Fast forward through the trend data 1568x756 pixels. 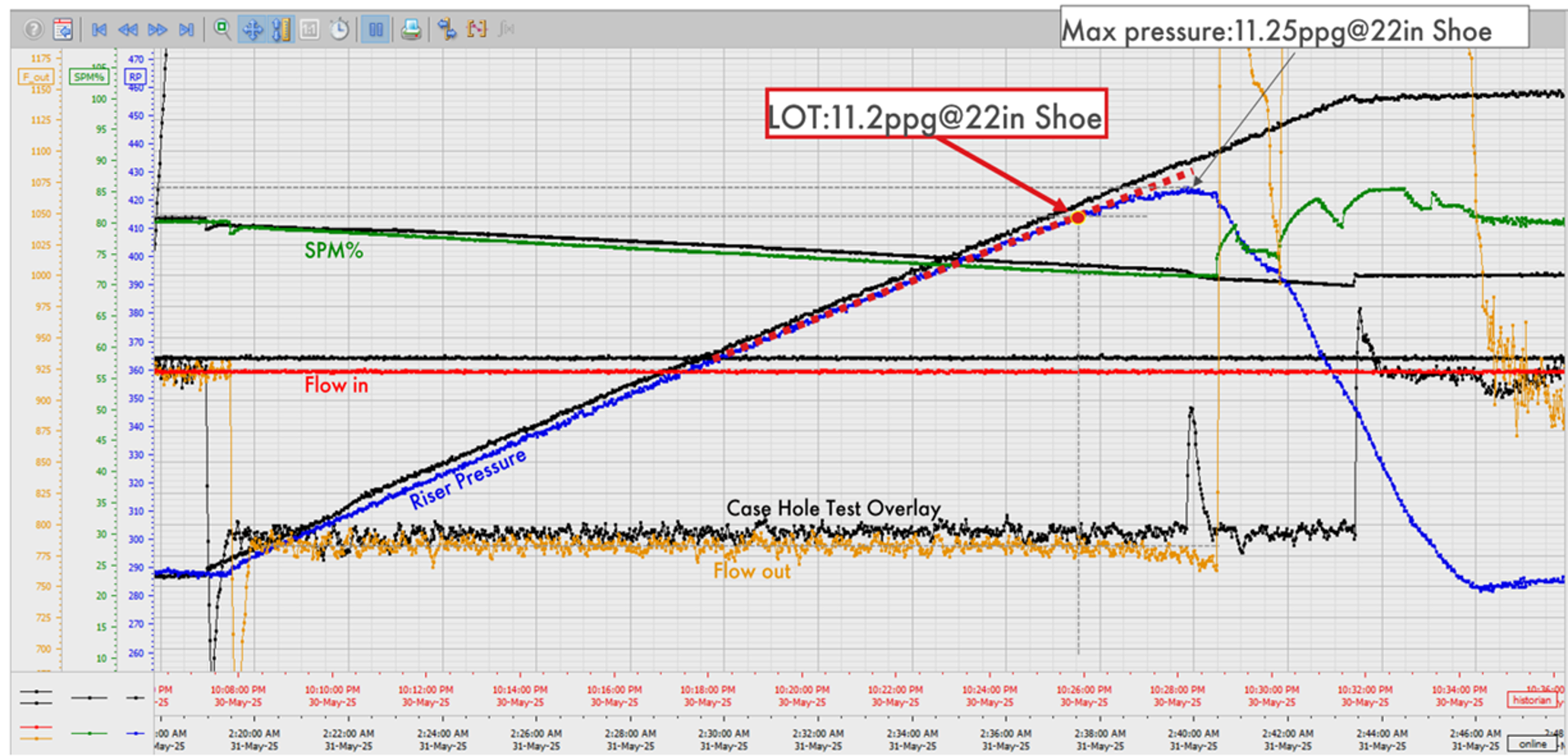point(157,30)
